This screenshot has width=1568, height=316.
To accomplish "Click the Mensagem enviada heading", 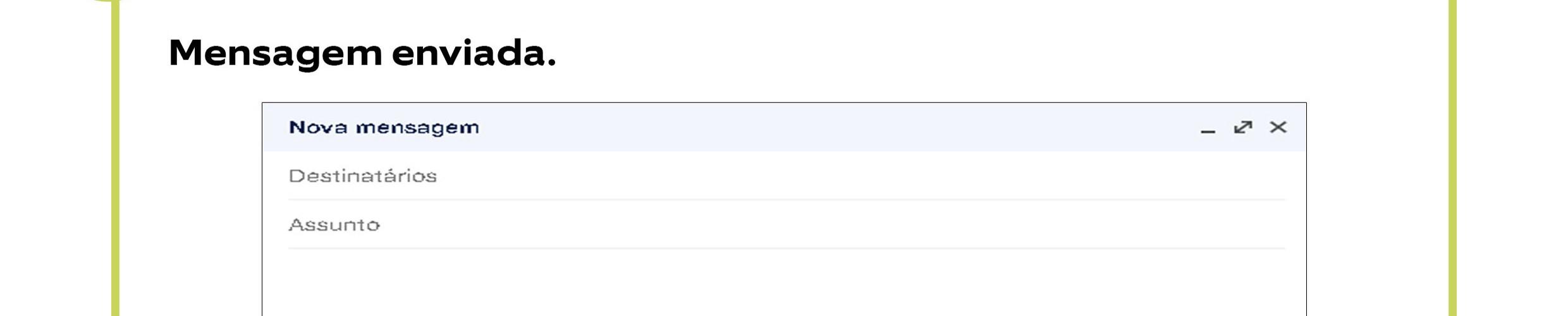I will 362,53.
